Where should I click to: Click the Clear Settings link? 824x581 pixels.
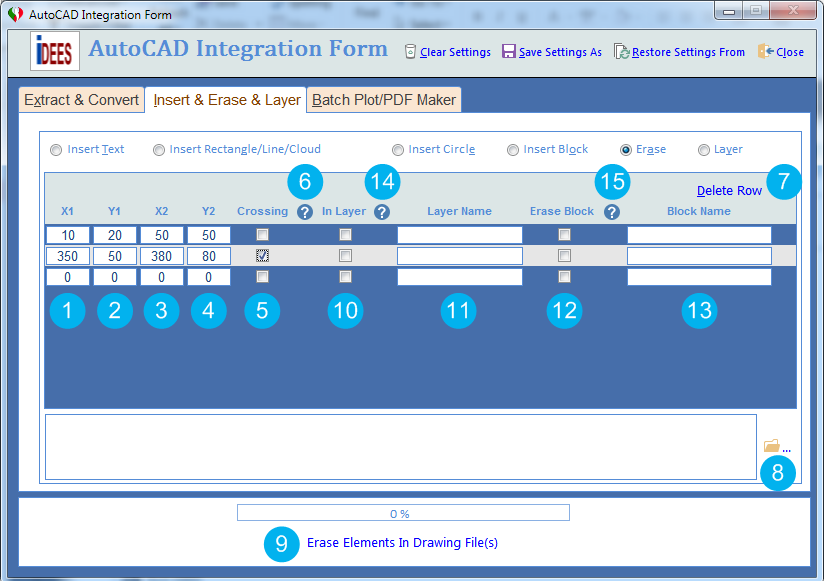(455, 52)
